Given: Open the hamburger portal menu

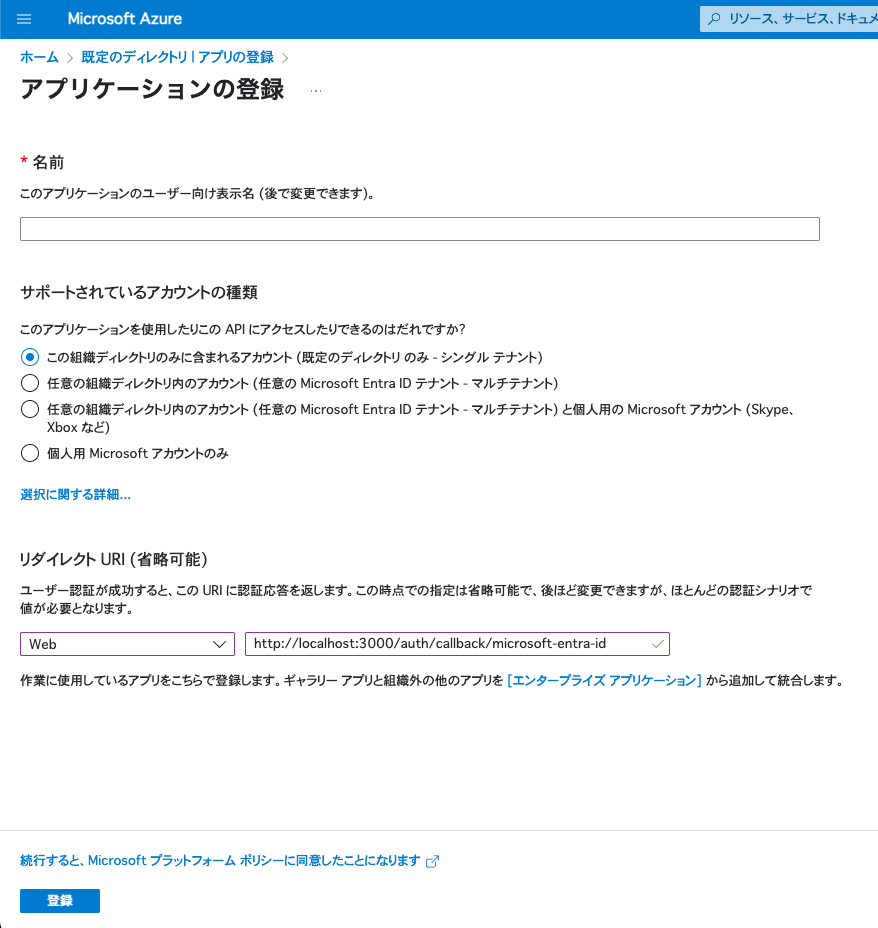Looking at the screenshot, I should 24,19.
